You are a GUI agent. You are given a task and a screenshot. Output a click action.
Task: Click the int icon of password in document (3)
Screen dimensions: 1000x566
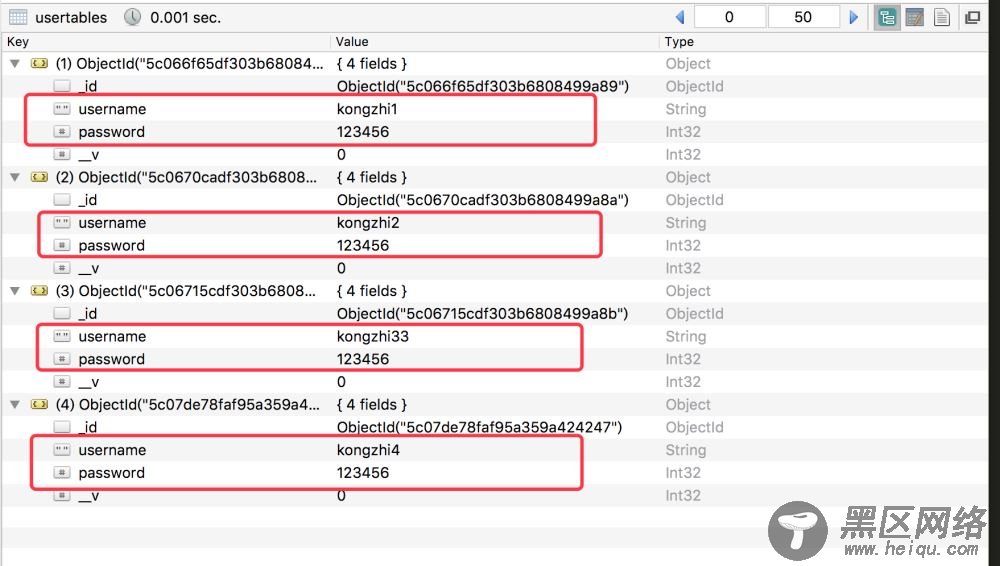[x=62, y=359]
